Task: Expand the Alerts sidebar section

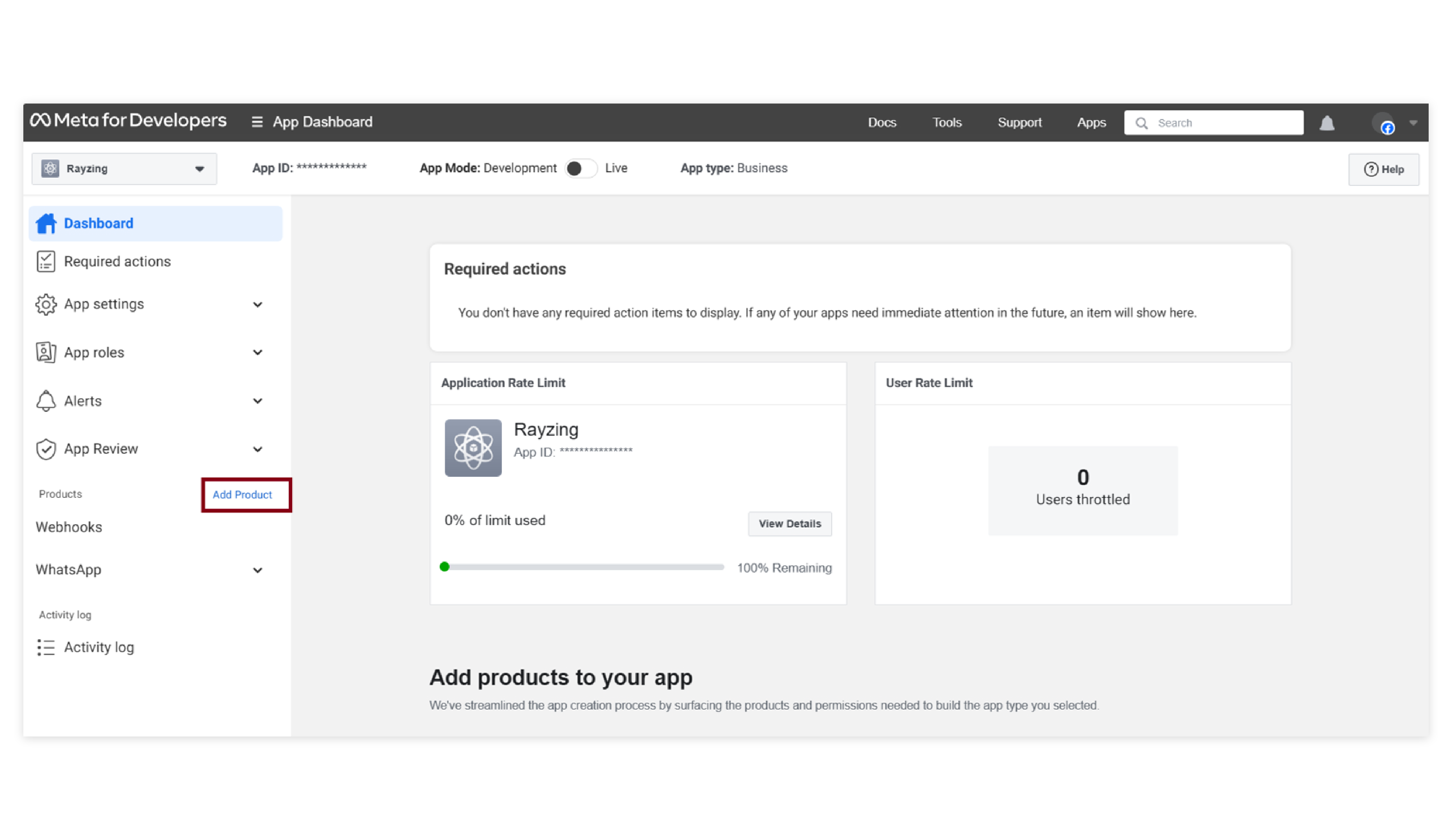Action: tap(258, 401)
